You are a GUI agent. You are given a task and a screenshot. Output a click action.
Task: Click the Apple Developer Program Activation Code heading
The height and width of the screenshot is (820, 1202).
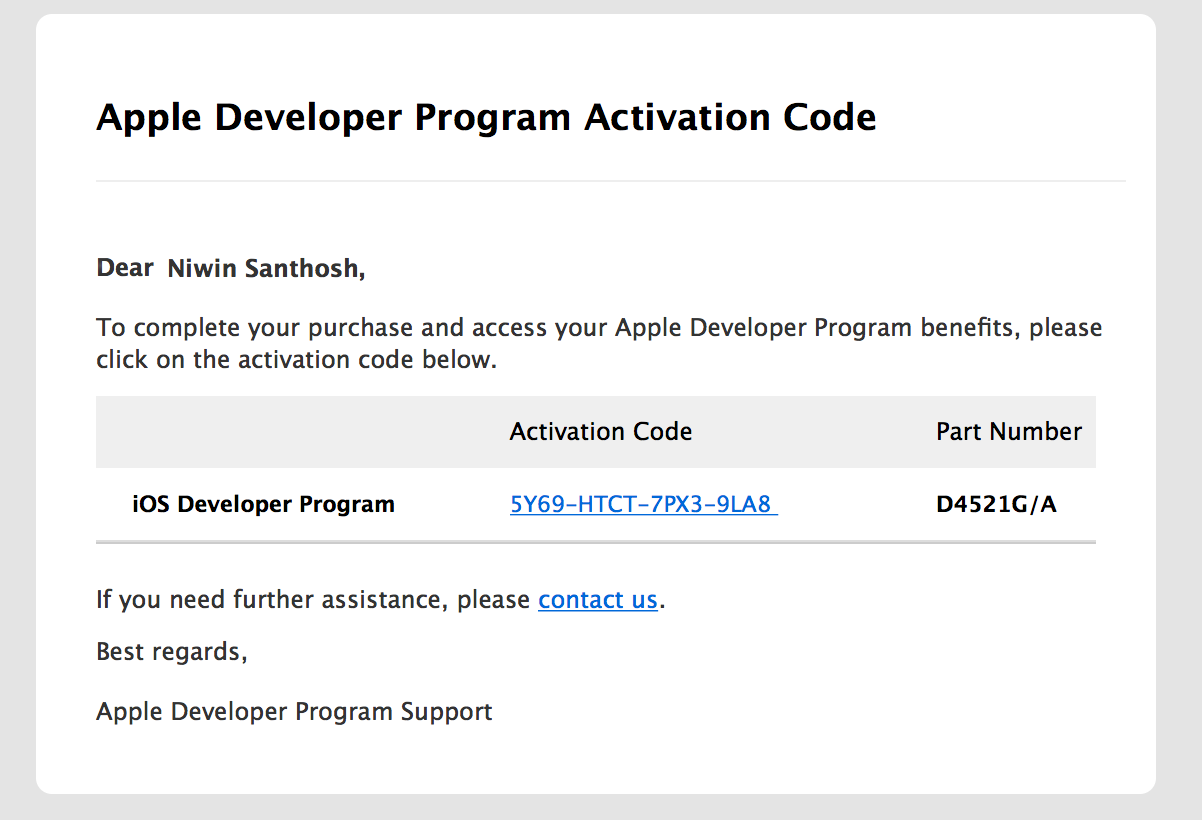[x=486, y=118]
